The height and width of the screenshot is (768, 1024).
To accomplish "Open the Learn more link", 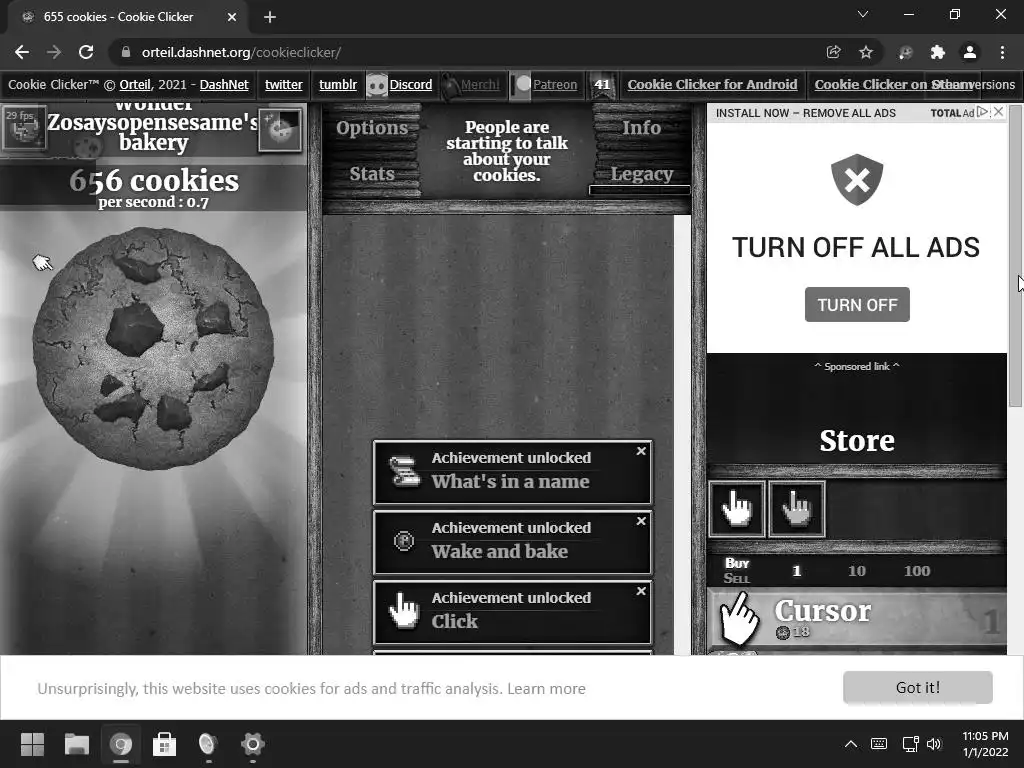I will coord(546,688).
